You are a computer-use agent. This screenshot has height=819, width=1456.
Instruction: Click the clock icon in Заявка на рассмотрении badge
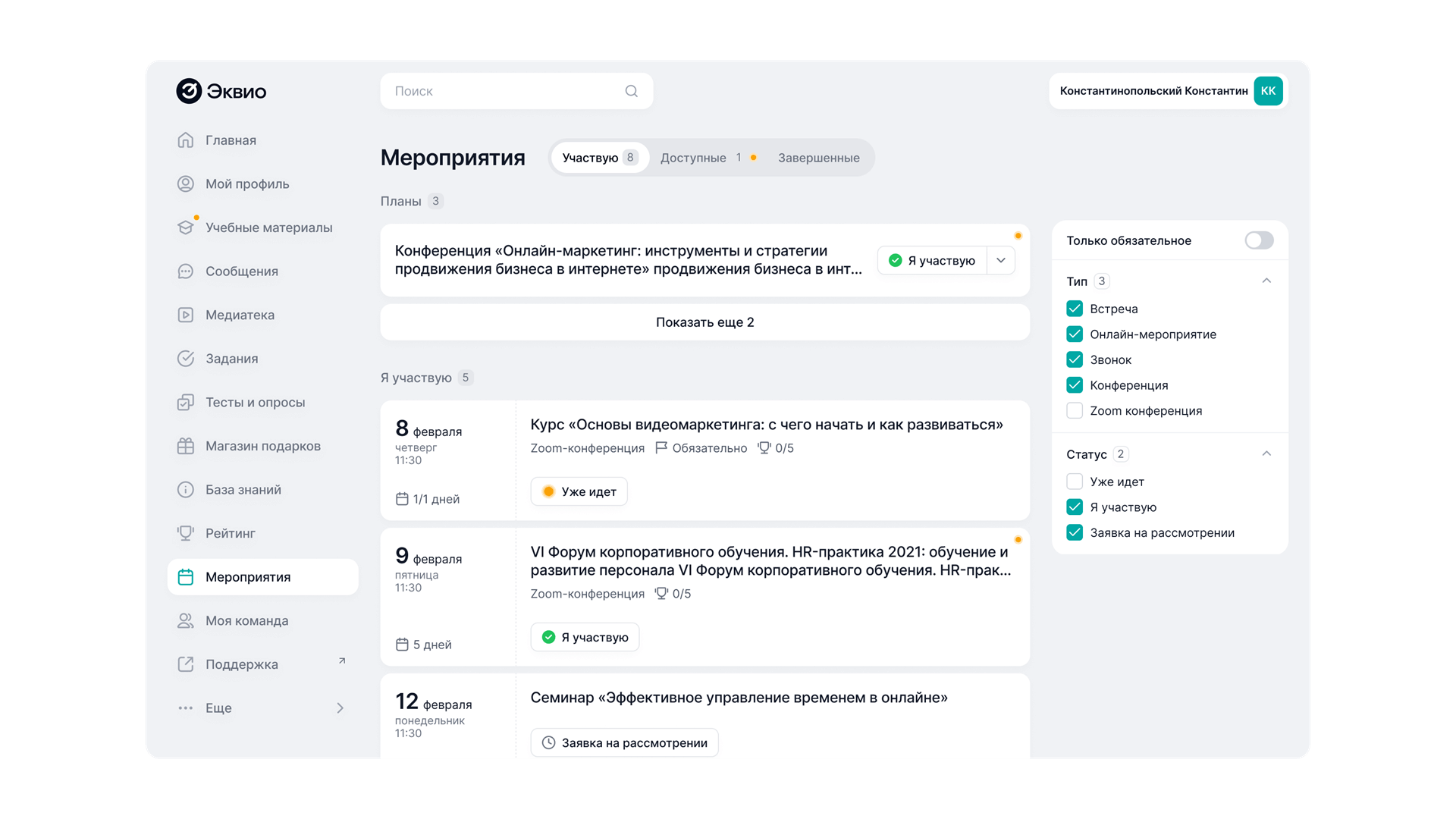click(x=548, y=743)
